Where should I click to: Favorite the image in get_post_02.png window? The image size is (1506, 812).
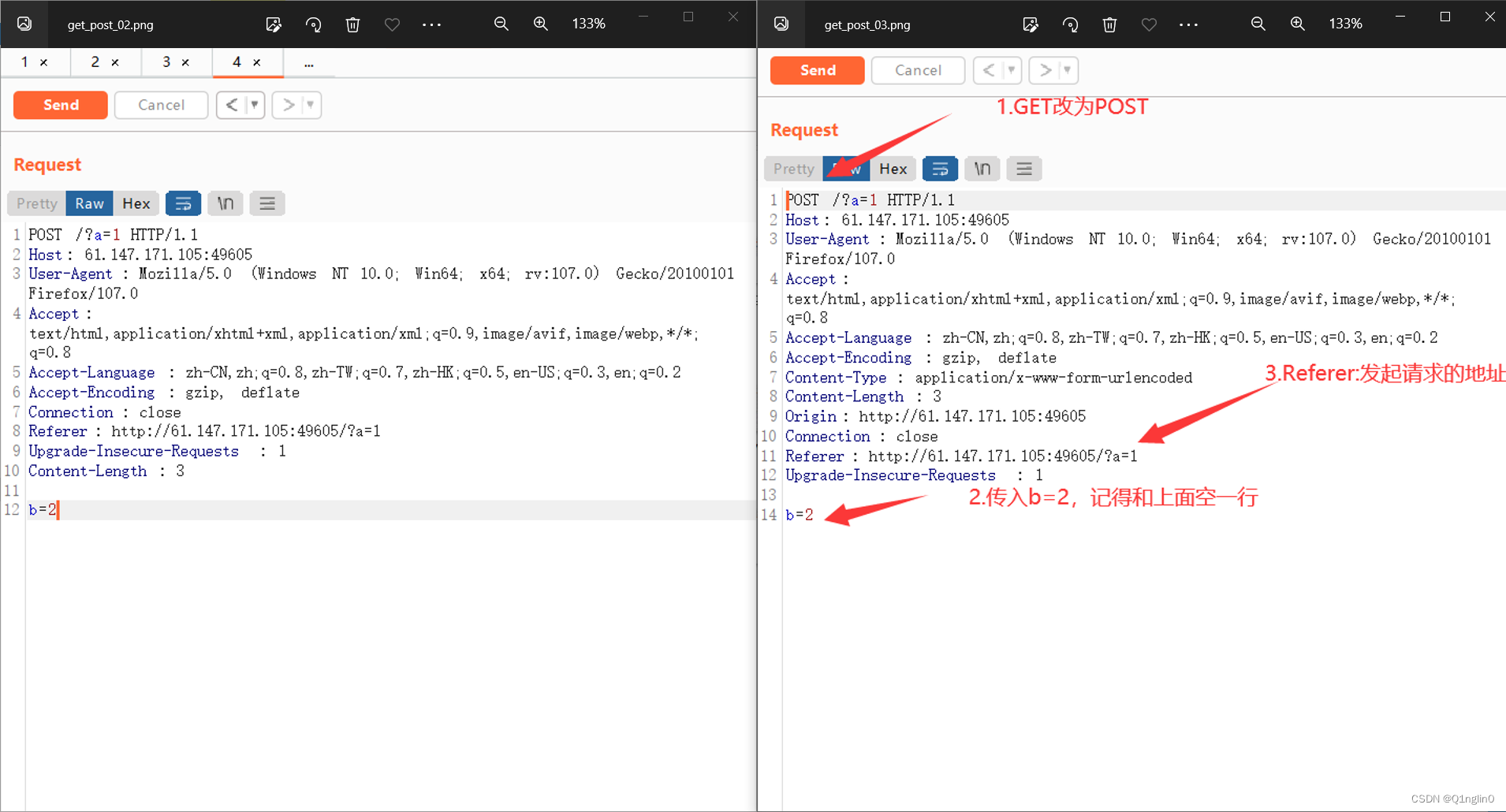(392, 24)
